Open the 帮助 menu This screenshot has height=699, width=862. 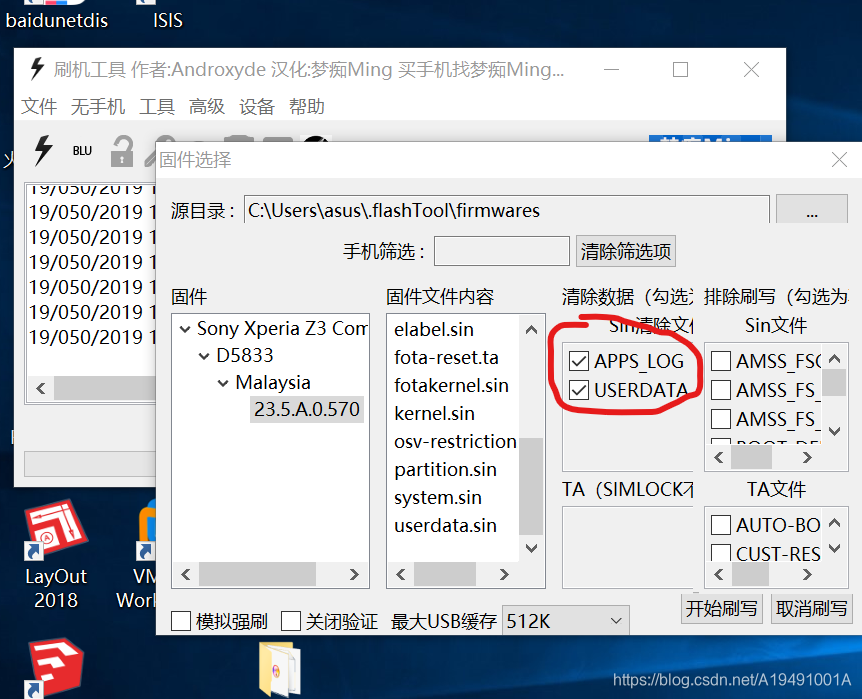pyautogui.click(x=307, y=106)
